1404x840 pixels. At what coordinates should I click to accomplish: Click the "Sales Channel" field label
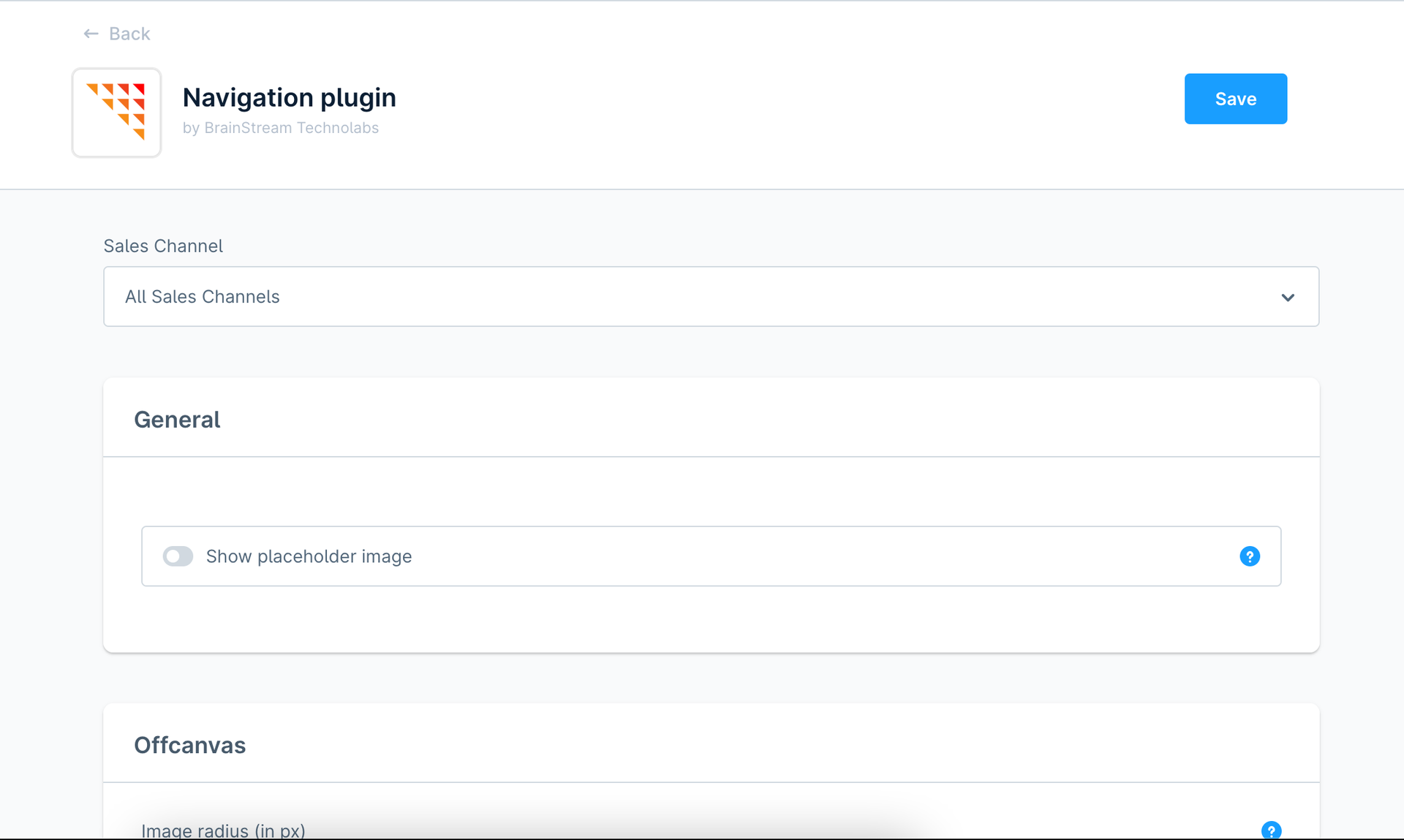[163, 246]
